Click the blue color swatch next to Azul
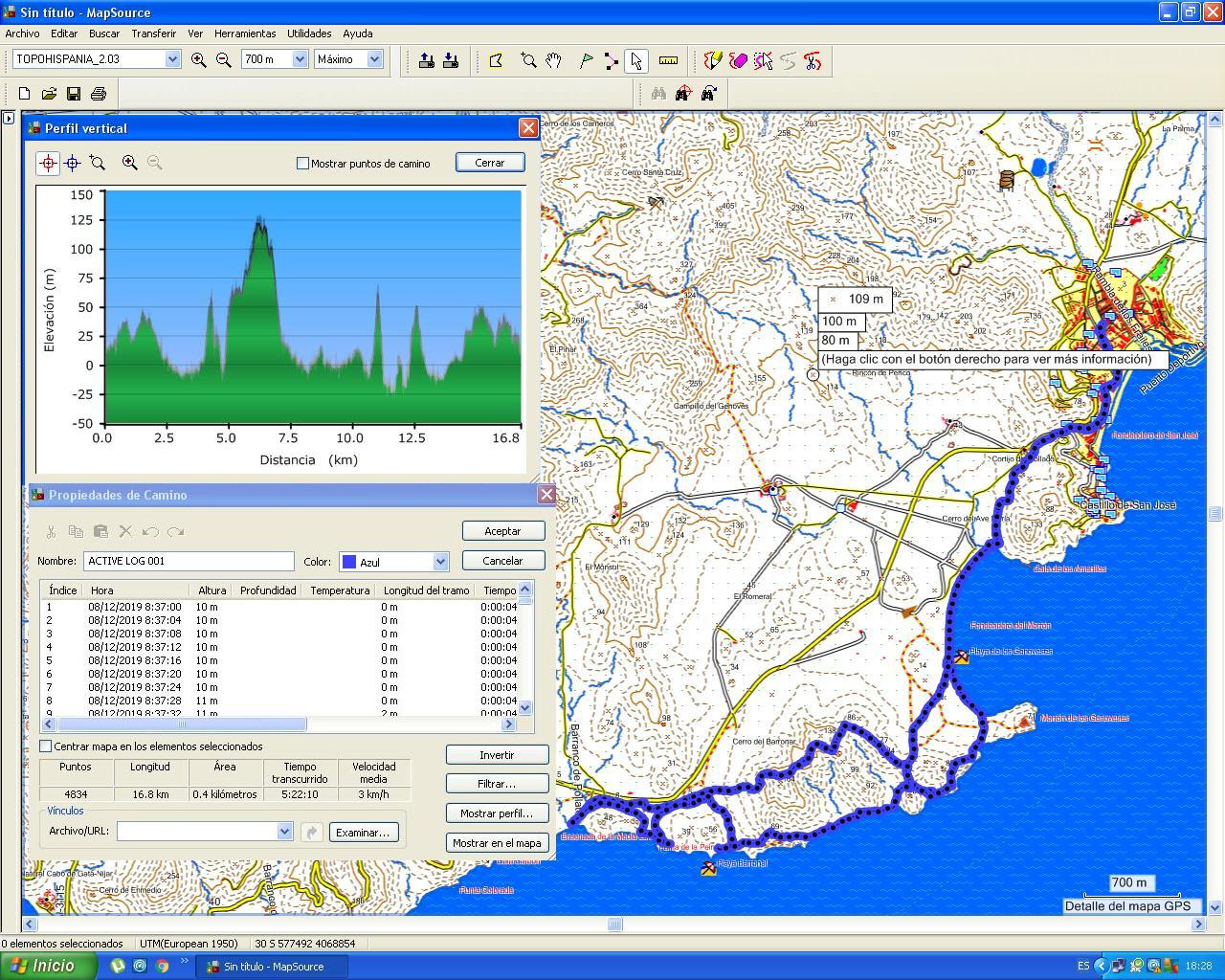 (349, 562)
